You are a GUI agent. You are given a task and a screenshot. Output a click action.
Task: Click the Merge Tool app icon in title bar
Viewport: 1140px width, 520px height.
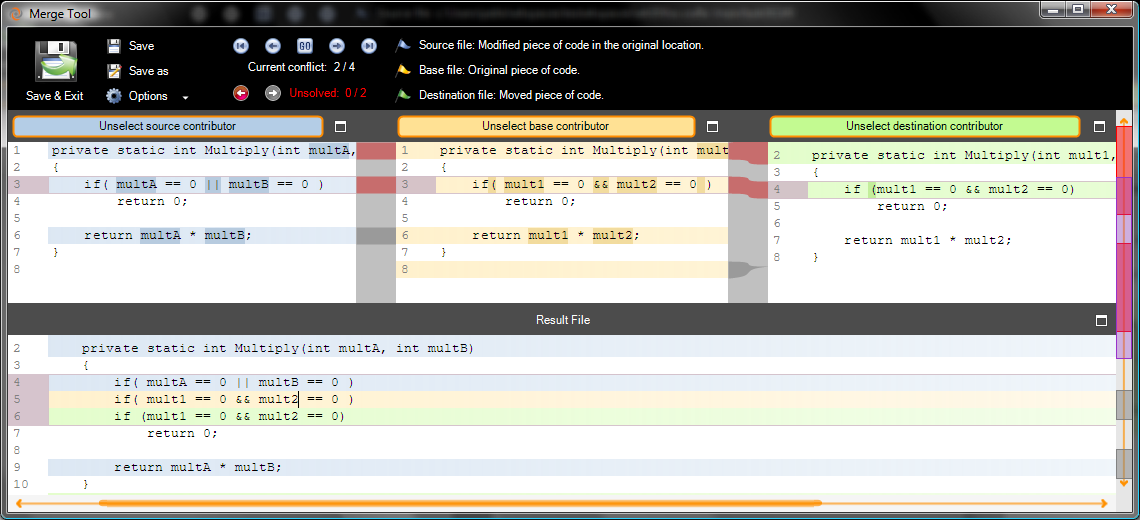16,12
